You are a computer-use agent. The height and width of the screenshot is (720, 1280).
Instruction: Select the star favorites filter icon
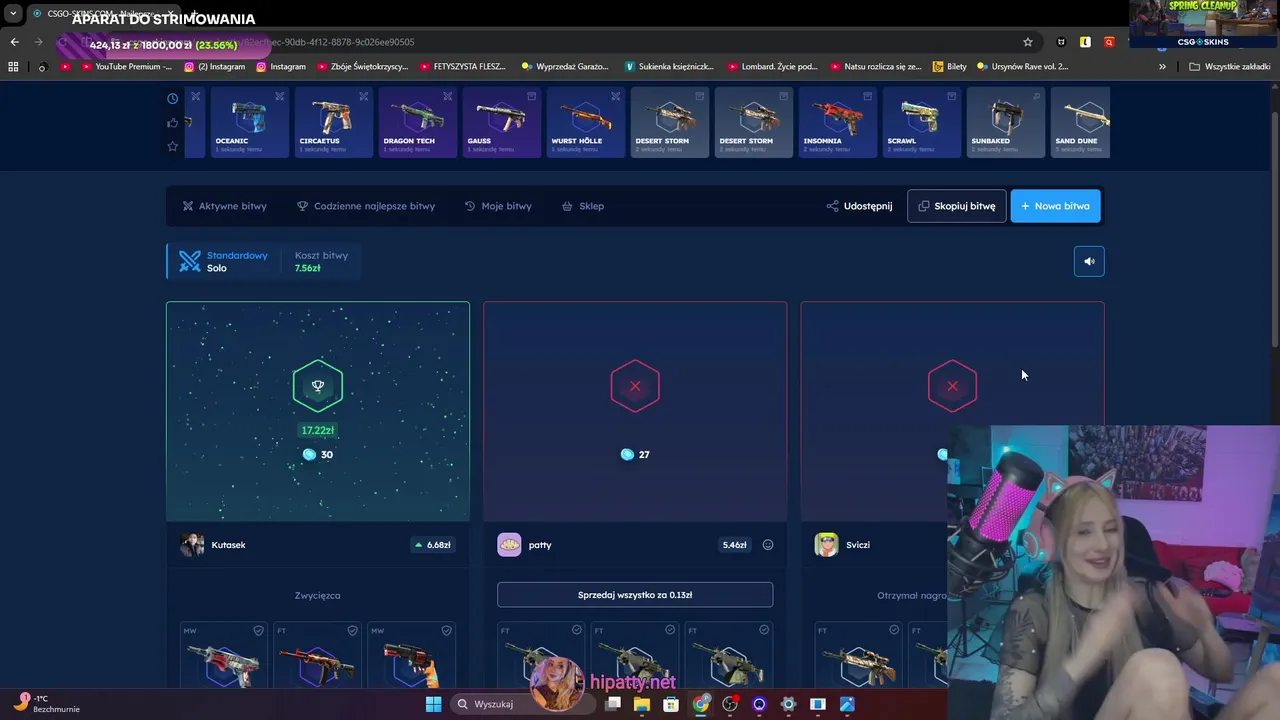click(x=173, y=146)
